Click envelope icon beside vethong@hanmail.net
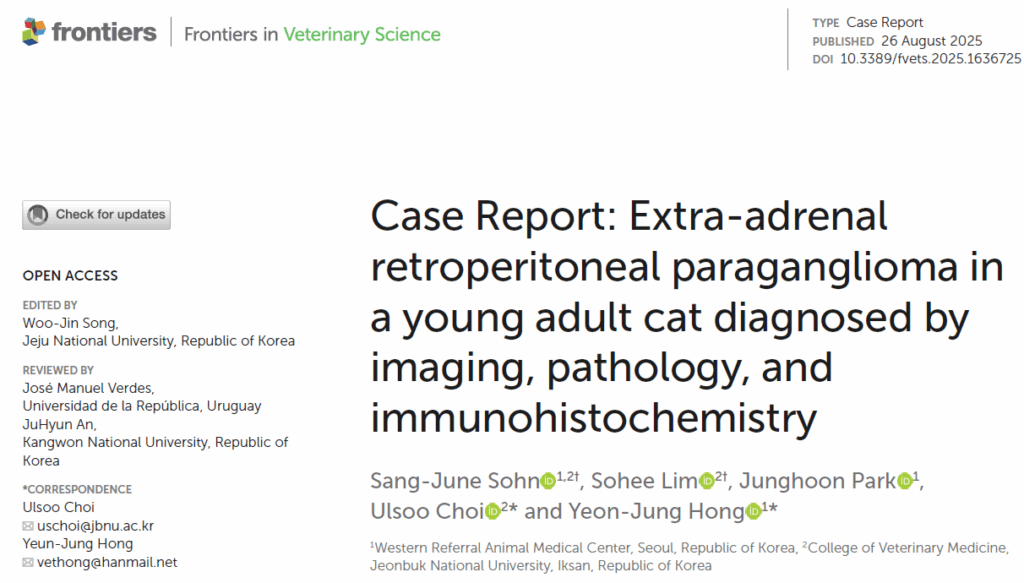The height and width of the screenshot is (583, 1024). click(x=28, y=563)
